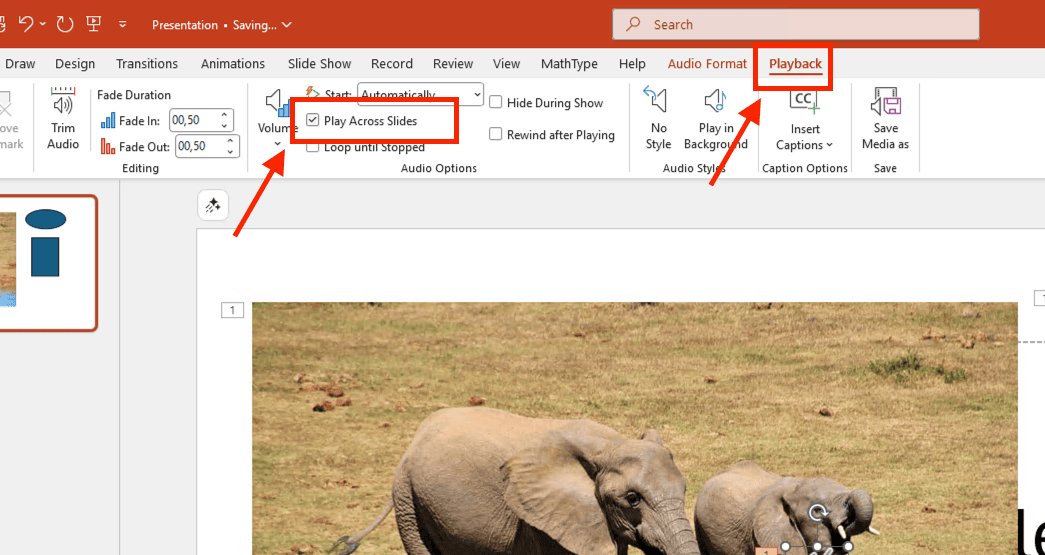This screenshot has width=1045, height=555.
Task: Click the Play in Background icon
Action: pos(715,101)
